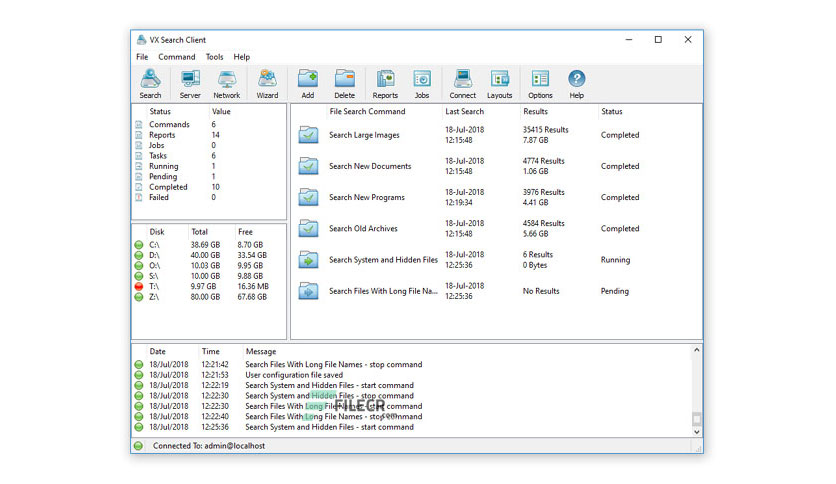Image resolution: width=836 pixels, height=484 pixels.
Task: Click the green status icon for C:\ disk
Action: [x=139, y=245]
